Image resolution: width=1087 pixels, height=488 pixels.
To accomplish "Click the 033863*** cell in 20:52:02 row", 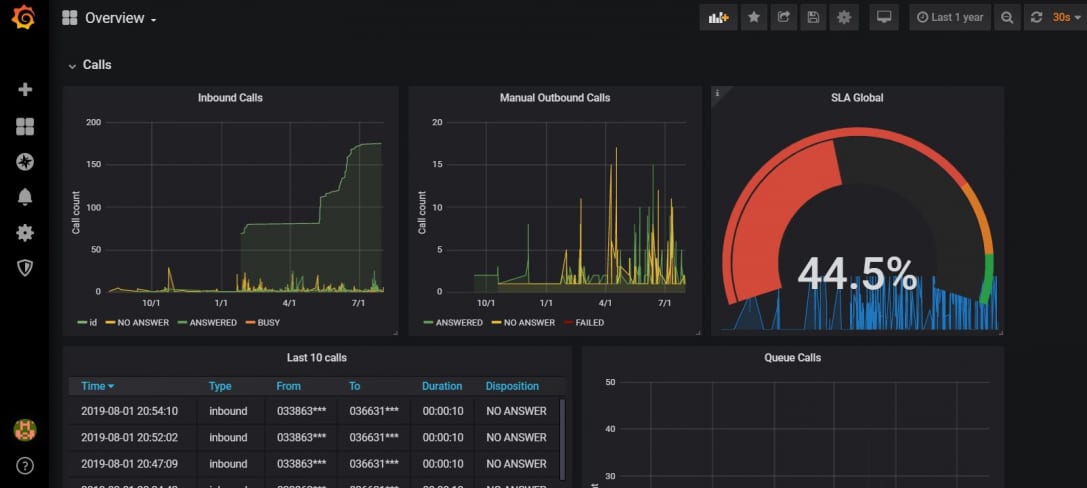I will 302,437.
